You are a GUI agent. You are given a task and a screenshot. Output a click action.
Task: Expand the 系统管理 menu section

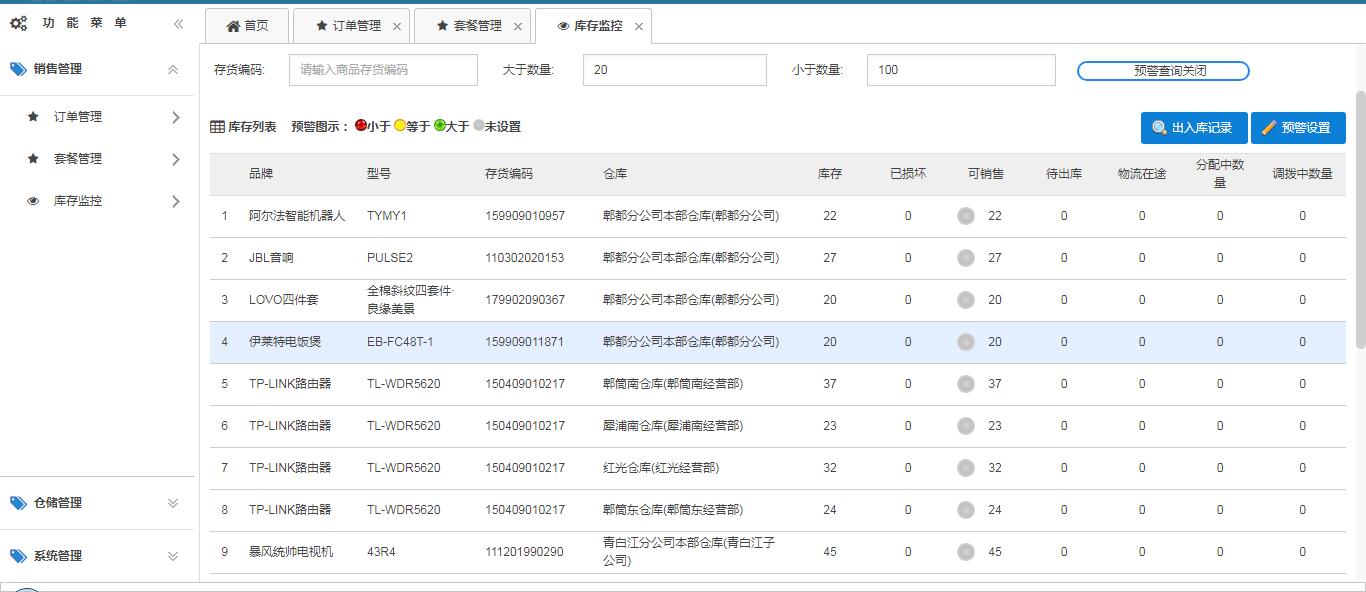tap(173, 556)
